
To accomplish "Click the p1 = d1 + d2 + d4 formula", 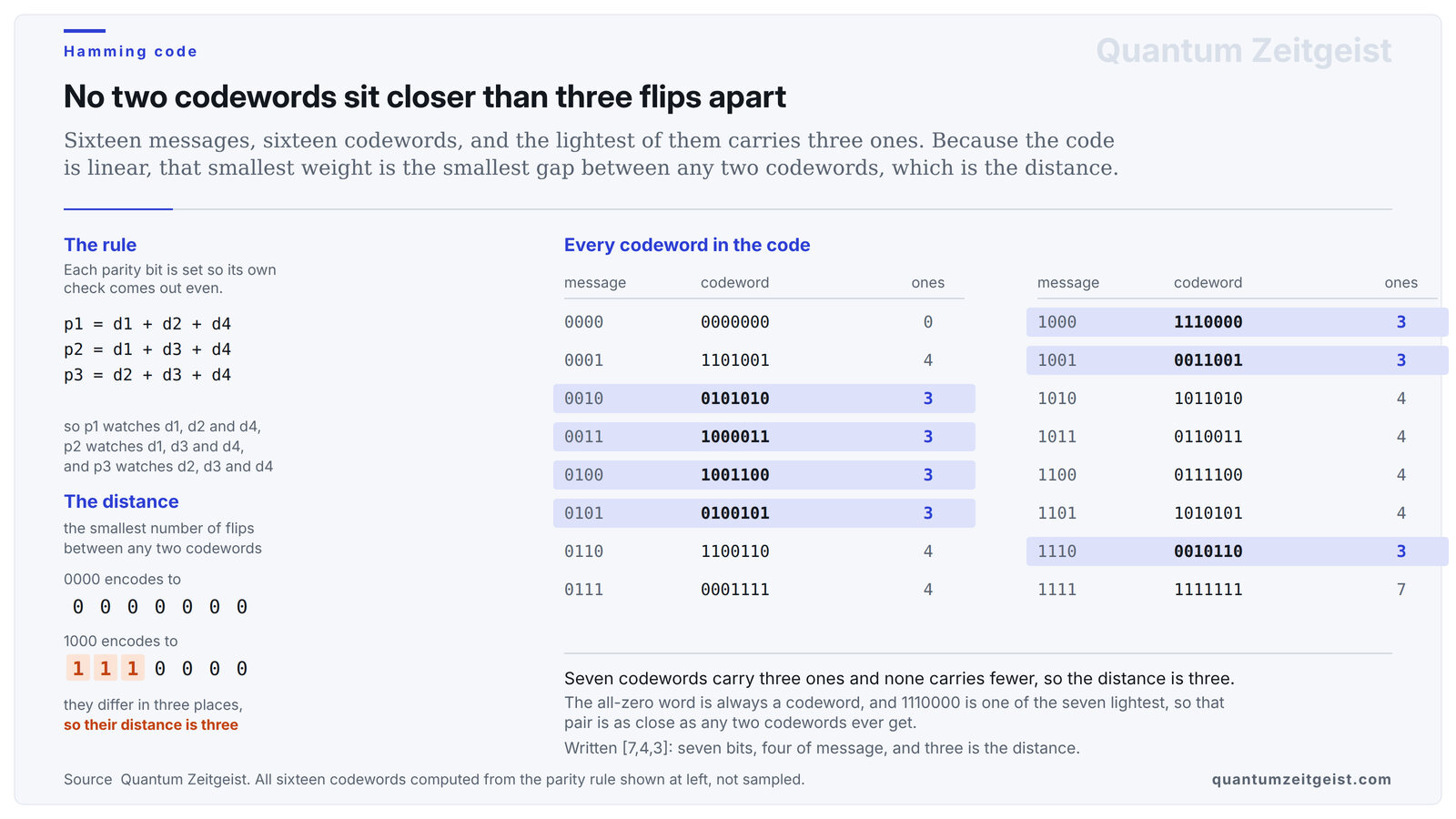I will [147, 324].
